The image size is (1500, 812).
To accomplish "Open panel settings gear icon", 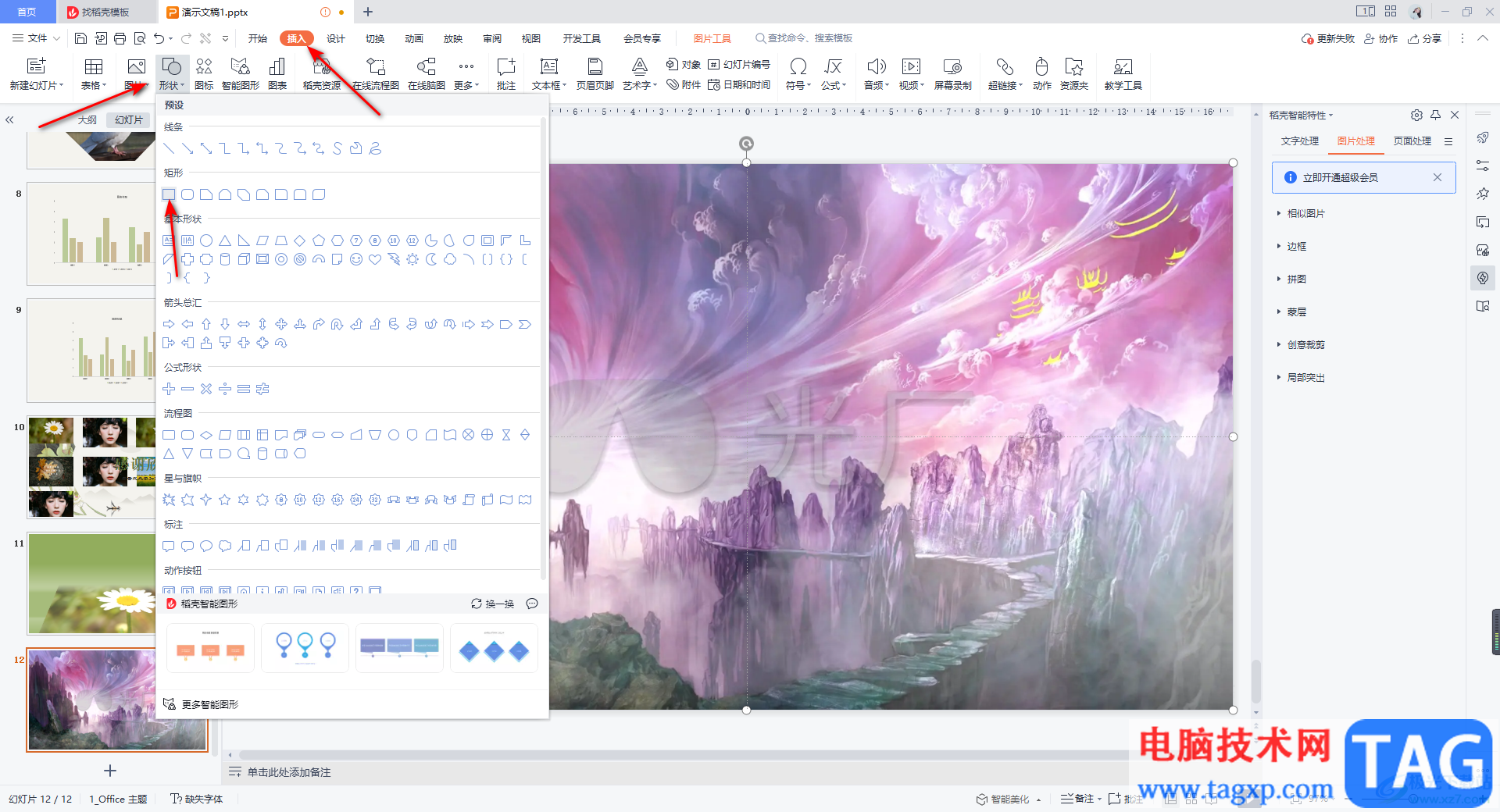I will click(1416, 115).
